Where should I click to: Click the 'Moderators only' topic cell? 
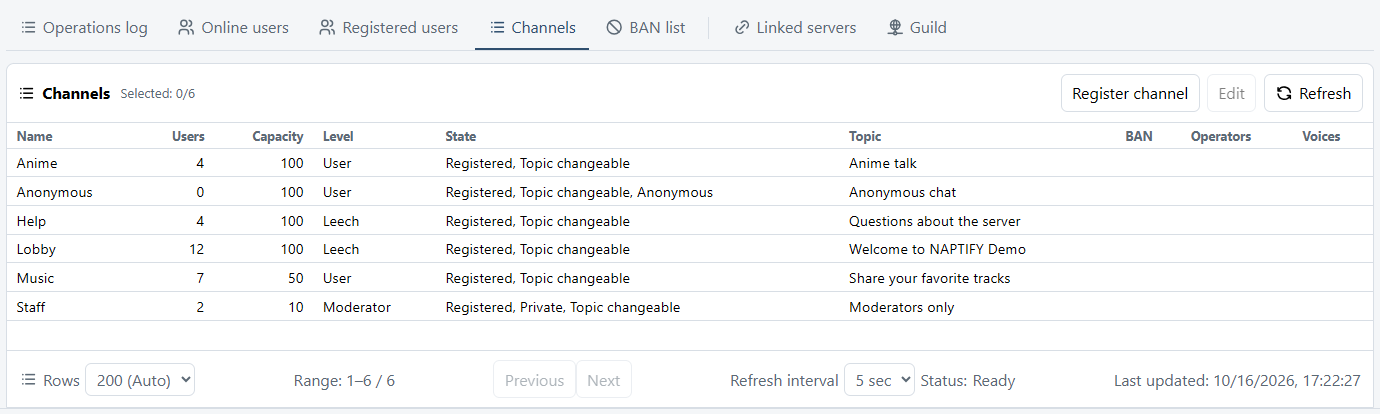coord(902,307)
